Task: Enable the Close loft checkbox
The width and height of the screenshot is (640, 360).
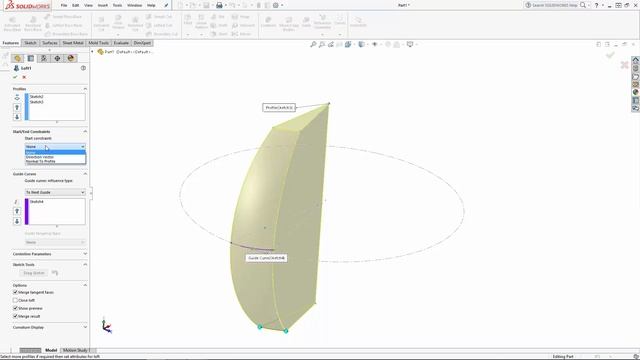Action: [x=15, y=300]
